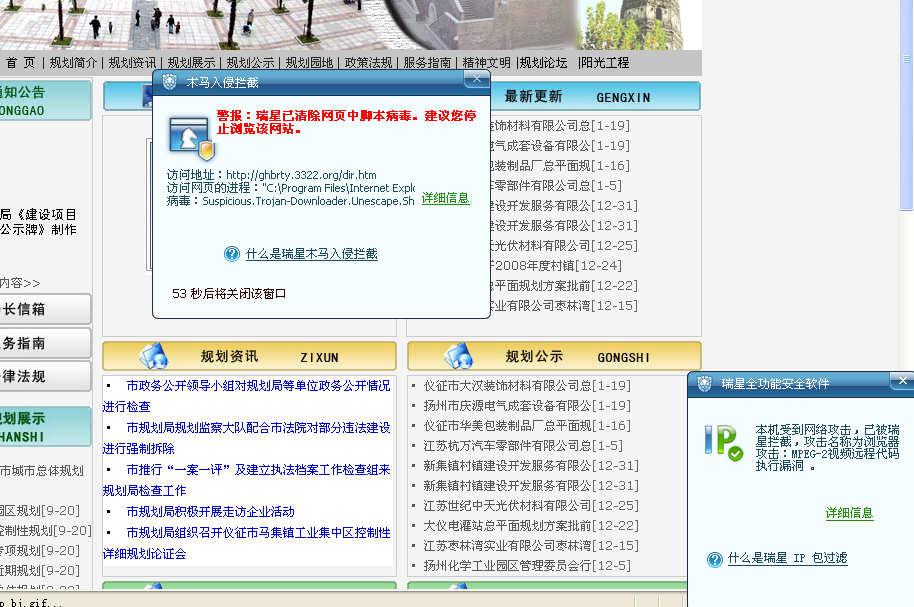Open 阳光工程 navigation item
Viewport: 914px width, 607px height.
[605, 62]
